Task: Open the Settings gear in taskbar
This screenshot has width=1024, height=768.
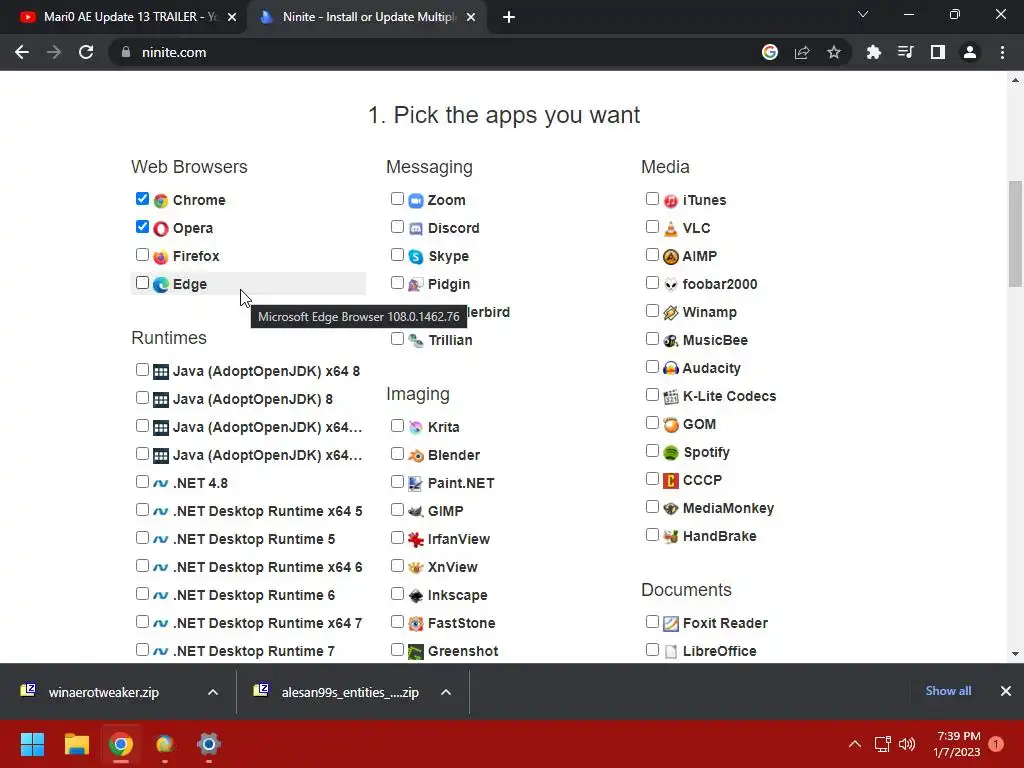Action: 209,744
